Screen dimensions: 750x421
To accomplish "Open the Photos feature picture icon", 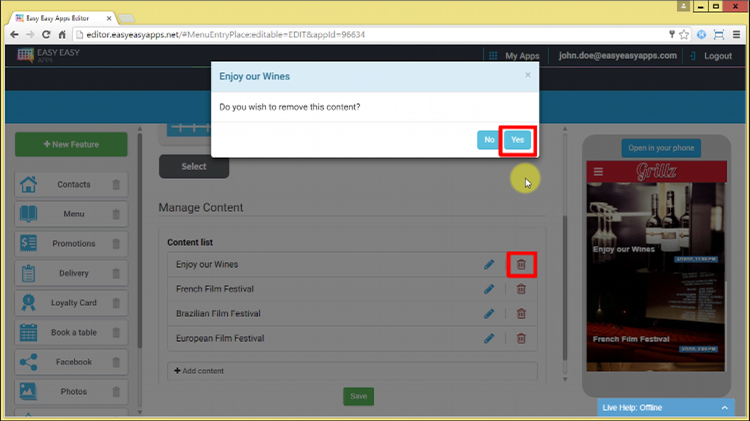I will (28, 391).
